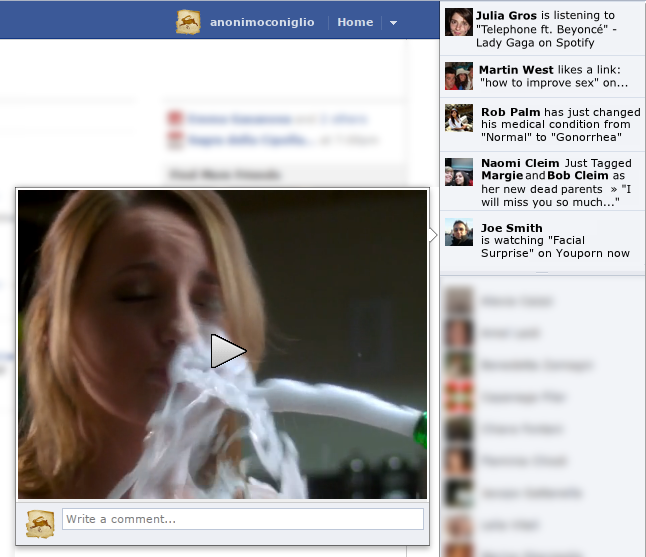Click the name Julia Gros
The width and height of the screenshot is (646, 557).
(x=506, y=16)
